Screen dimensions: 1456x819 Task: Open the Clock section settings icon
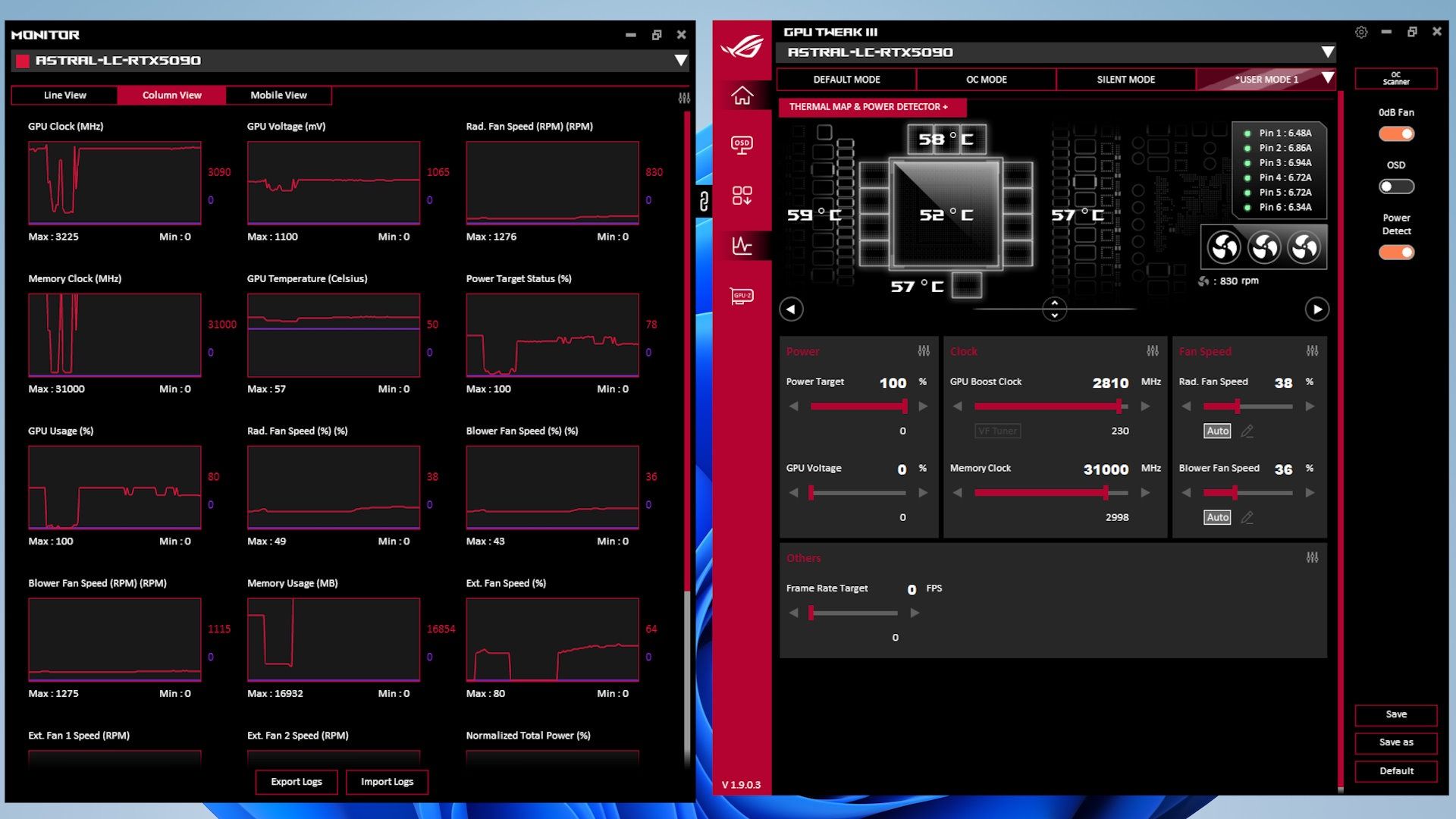coord(1153,351)
